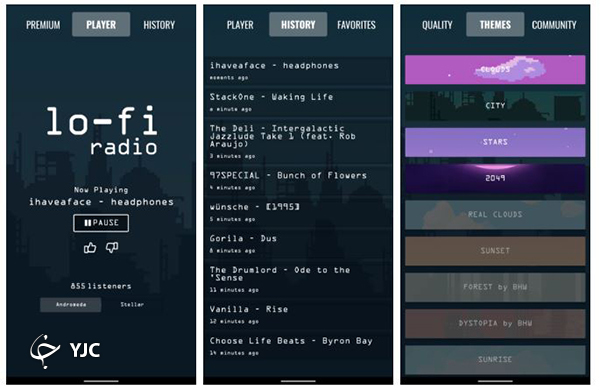Image resolution: width=600 pixels, height=390 pixels.
Task: Select The Deli - Intergalactic Jazzlude entry
Action: click(x=298, y=142)
